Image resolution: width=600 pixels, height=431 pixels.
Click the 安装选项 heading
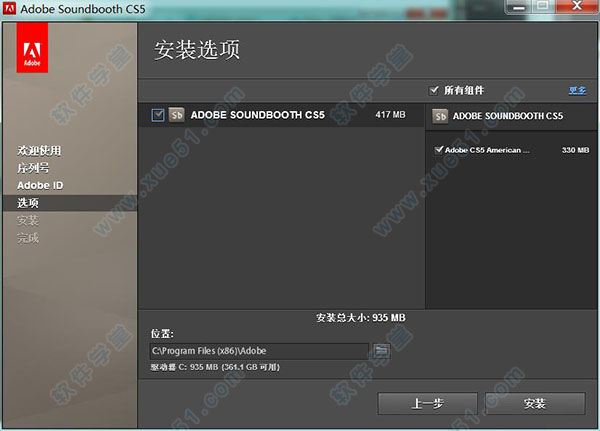click(197, 50)
